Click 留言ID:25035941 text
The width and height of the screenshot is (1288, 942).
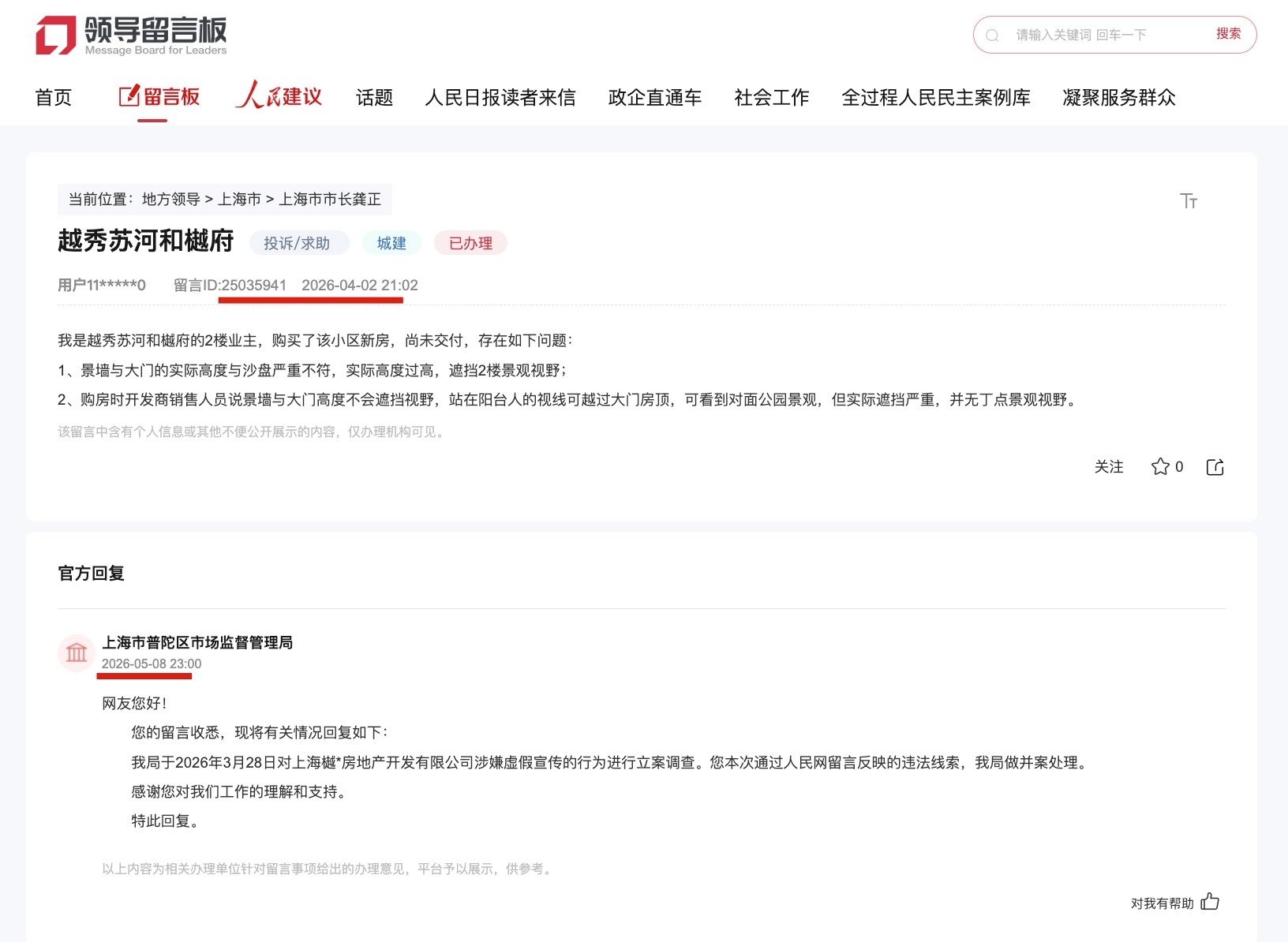[x=230, y=285]
